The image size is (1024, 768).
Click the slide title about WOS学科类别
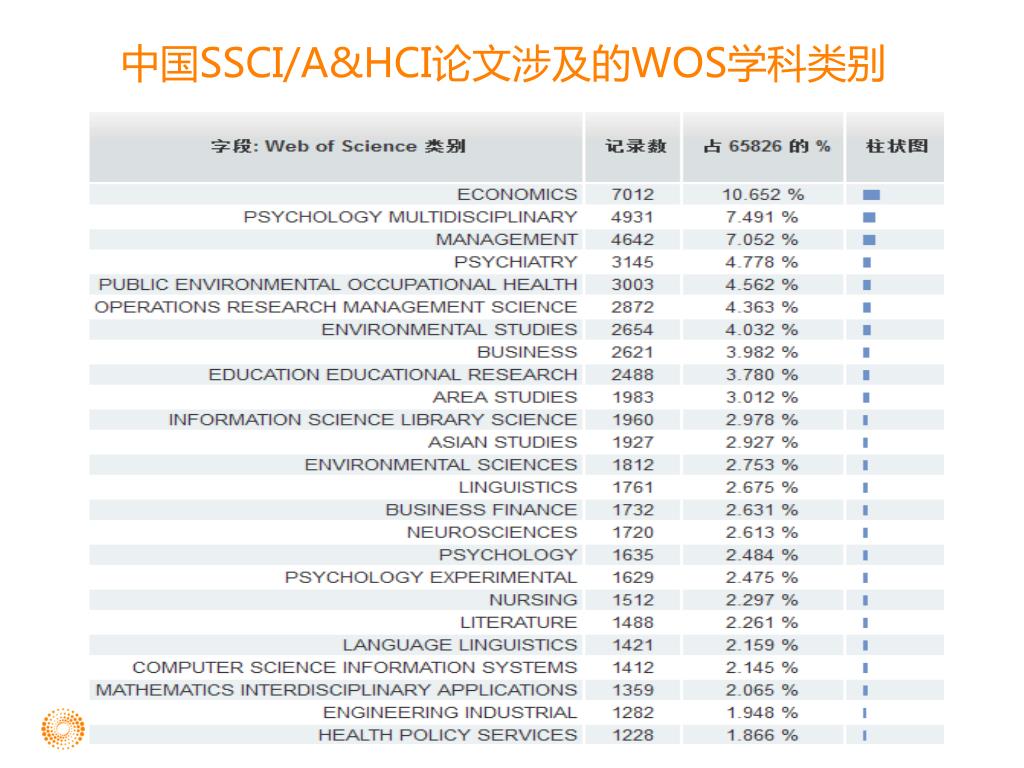pos(503,64)
